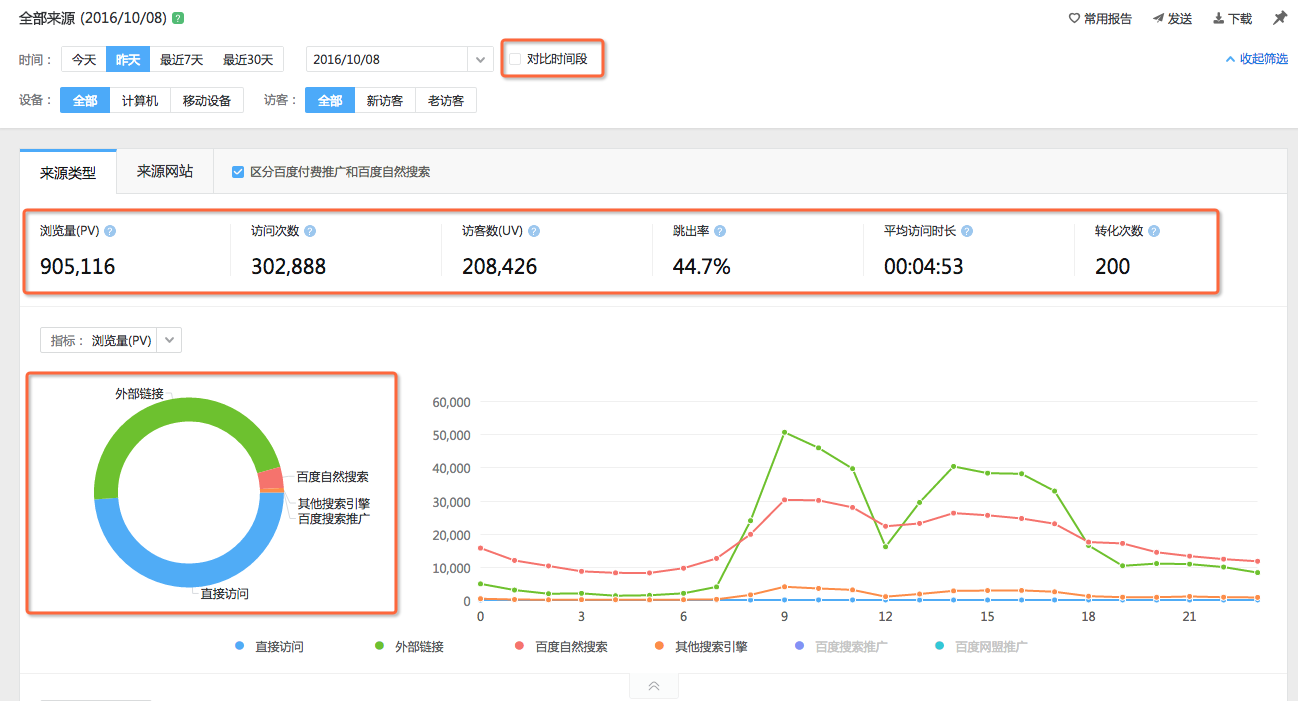Screen dimensions: 1298x701
Task: Collapse filters with 收起筛选
Action: coord(1256,59)
